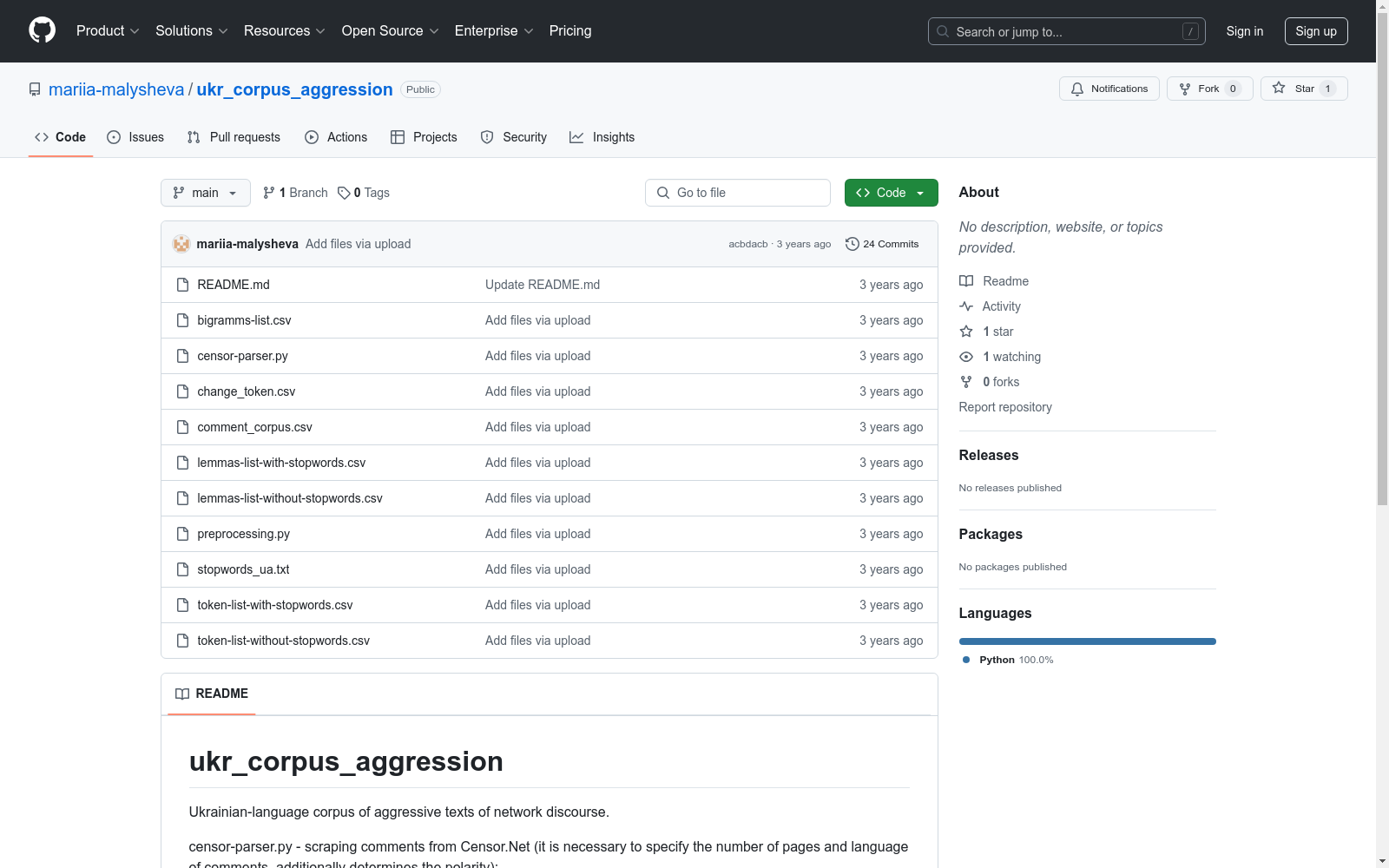The height and width of the screenshot is (868, 1389).
Task: Select the Code tab
Action: click(x=61, y=137)
